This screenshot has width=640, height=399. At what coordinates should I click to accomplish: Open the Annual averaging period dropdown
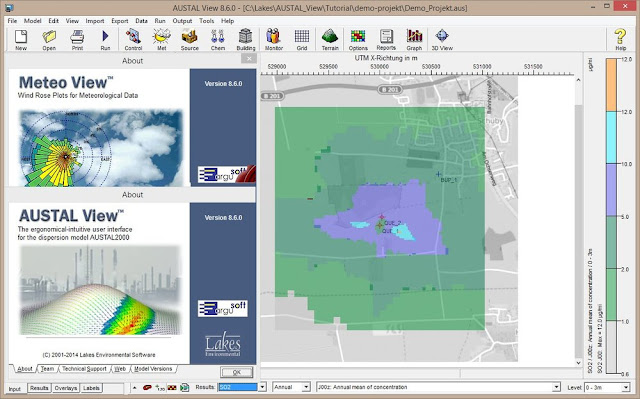point(306,387)
